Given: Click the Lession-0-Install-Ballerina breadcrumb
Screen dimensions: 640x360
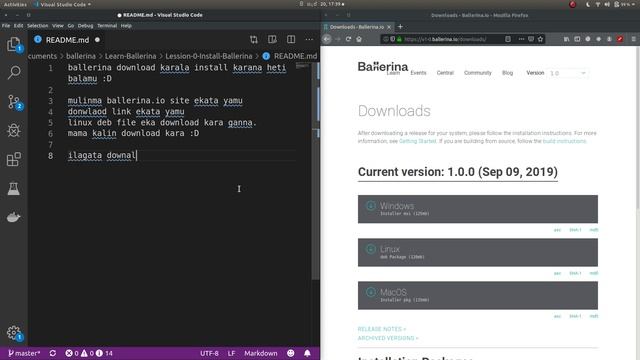Looking at the screenshot, I should tap(209, 56).
